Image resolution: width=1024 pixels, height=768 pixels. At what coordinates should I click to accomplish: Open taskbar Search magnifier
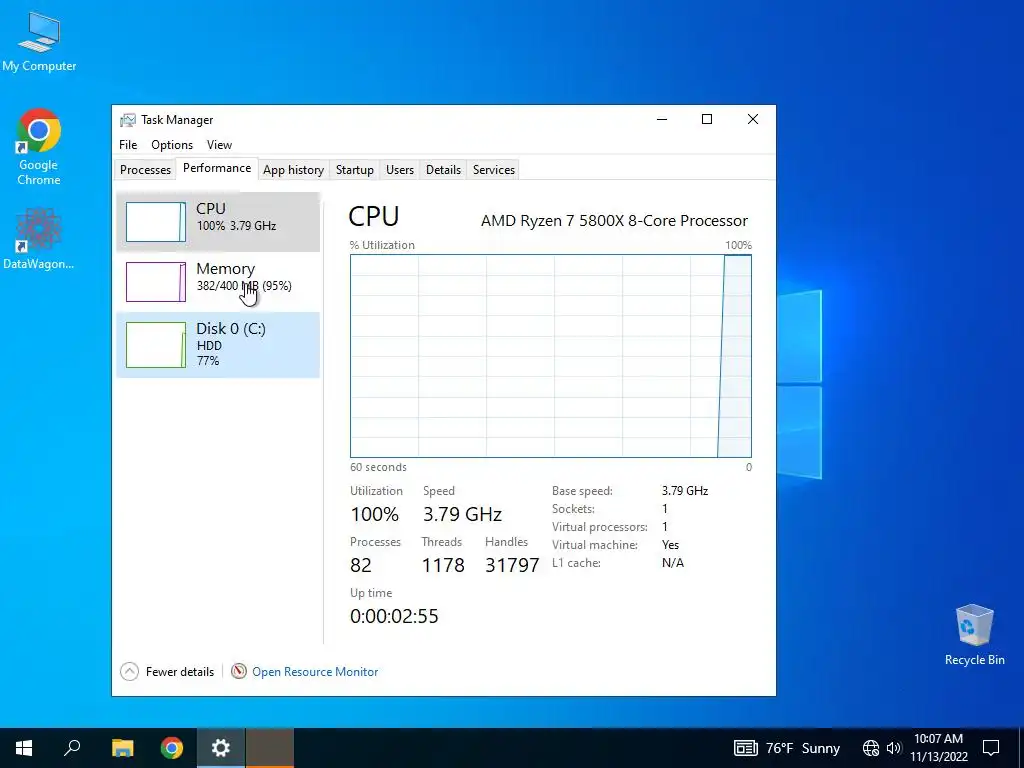tap(72, 748)
